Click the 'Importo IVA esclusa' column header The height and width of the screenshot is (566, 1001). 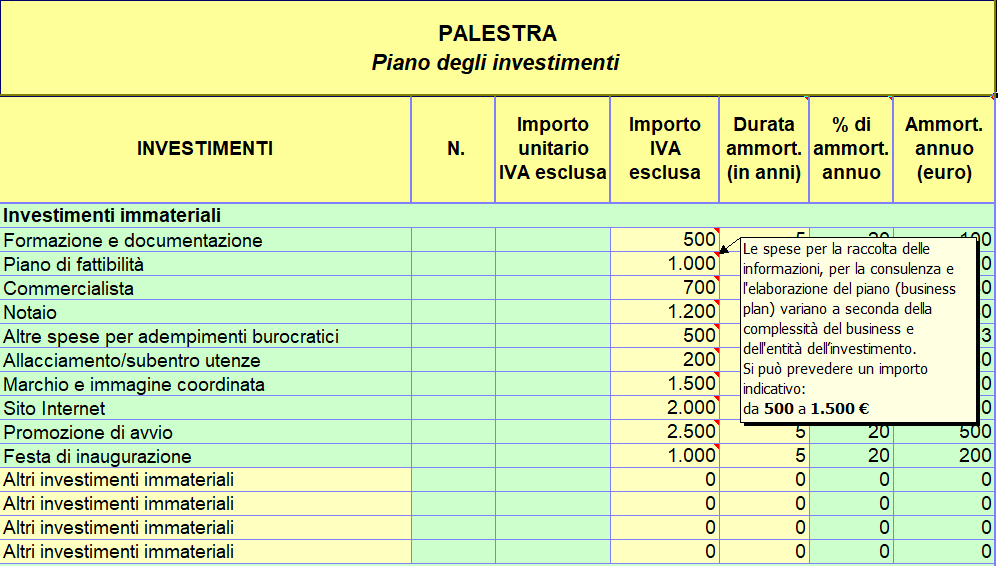(x=665, y=149)
